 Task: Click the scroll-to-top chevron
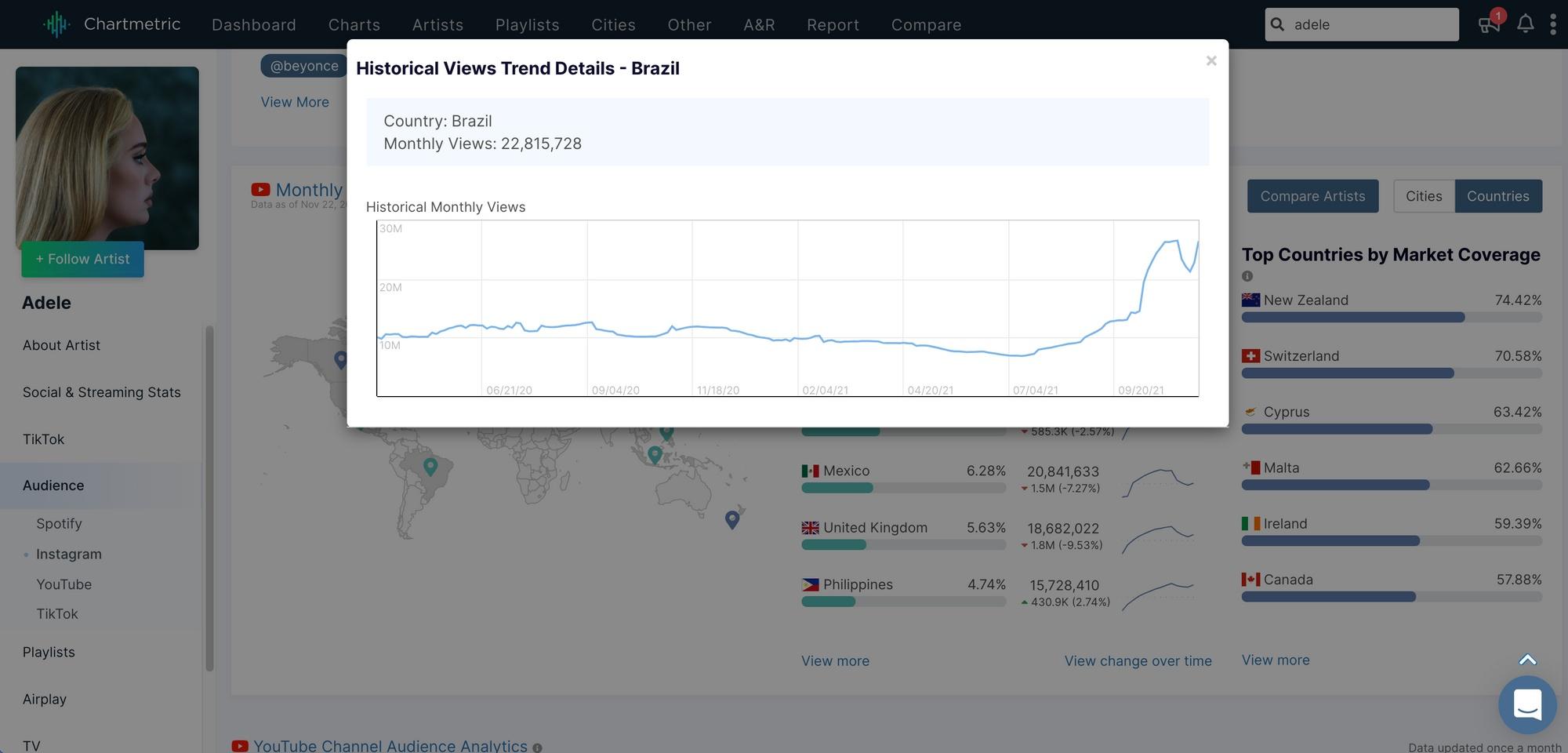click(x=1527, y=660)
